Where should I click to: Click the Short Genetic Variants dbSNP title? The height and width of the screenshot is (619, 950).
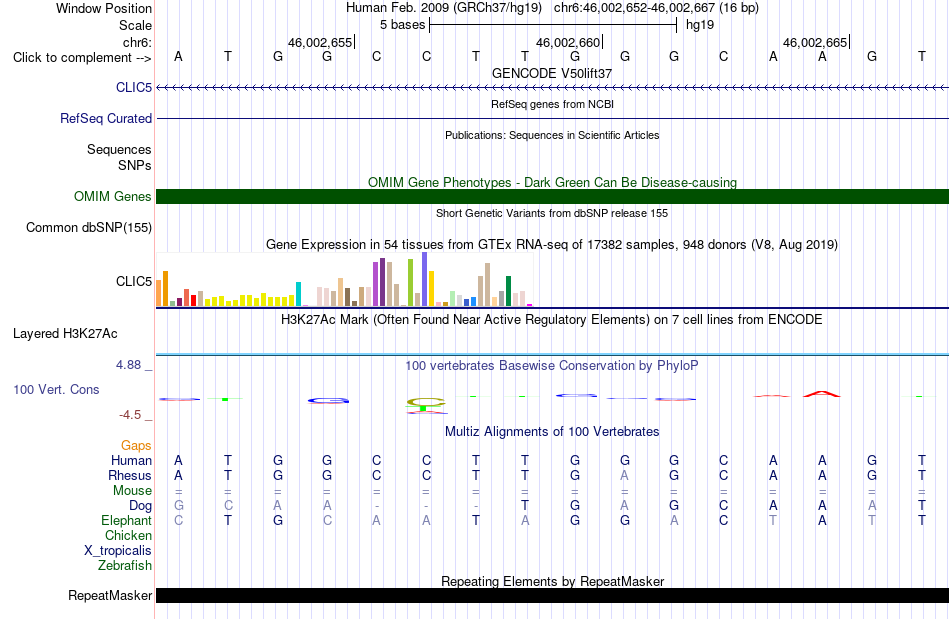(552, 213)
